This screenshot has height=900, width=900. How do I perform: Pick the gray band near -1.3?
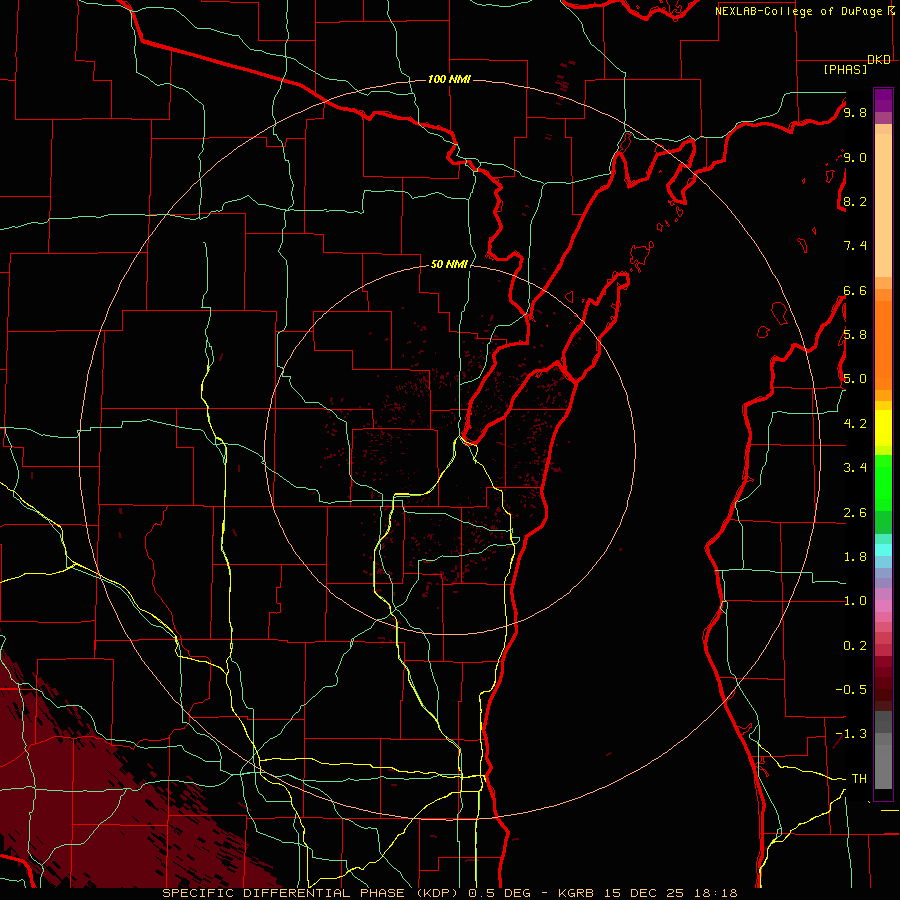coord(883,727)
